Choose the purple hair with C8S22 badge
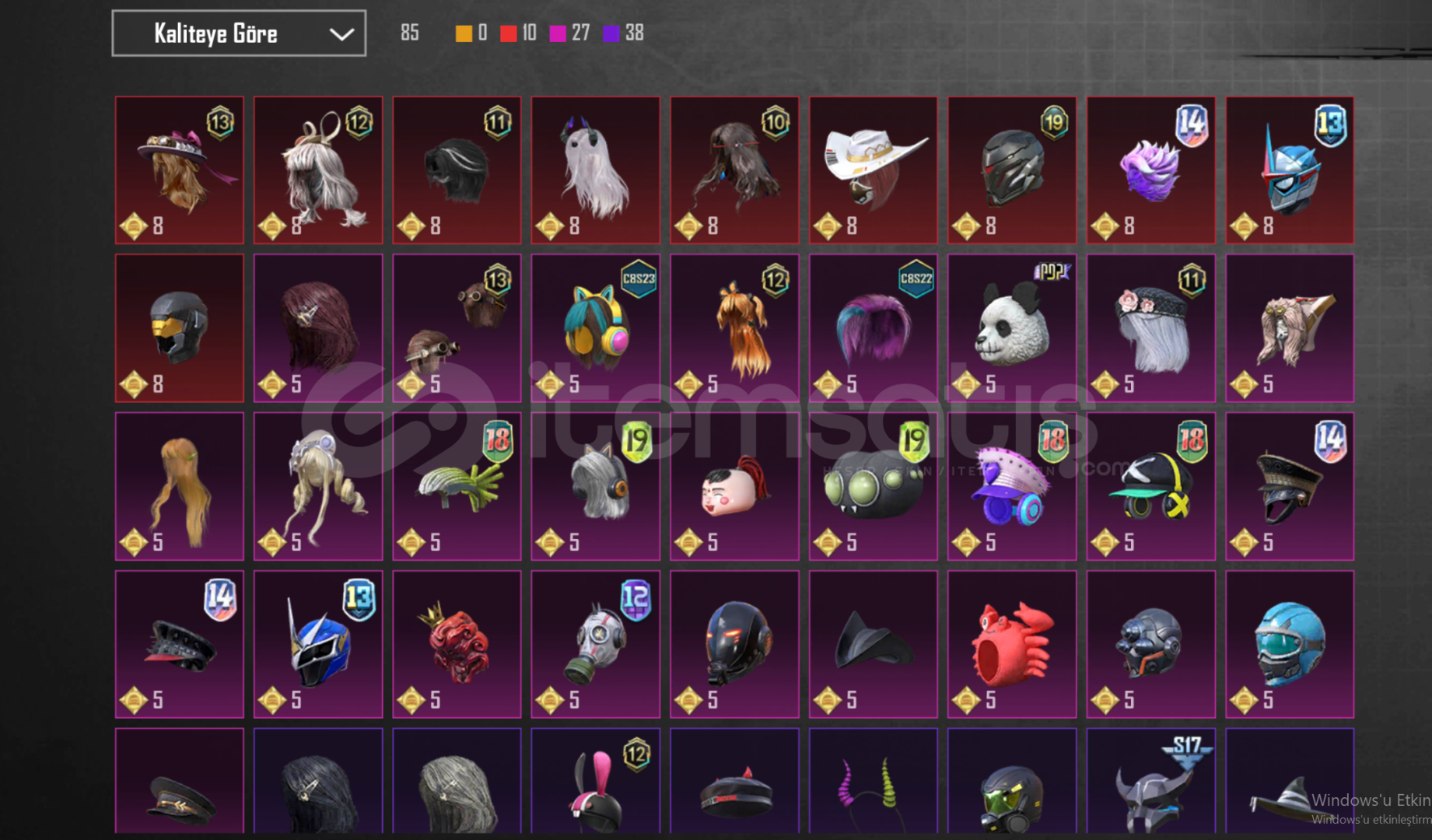Viewport: 1432px width, 840px height. [873, 328]
